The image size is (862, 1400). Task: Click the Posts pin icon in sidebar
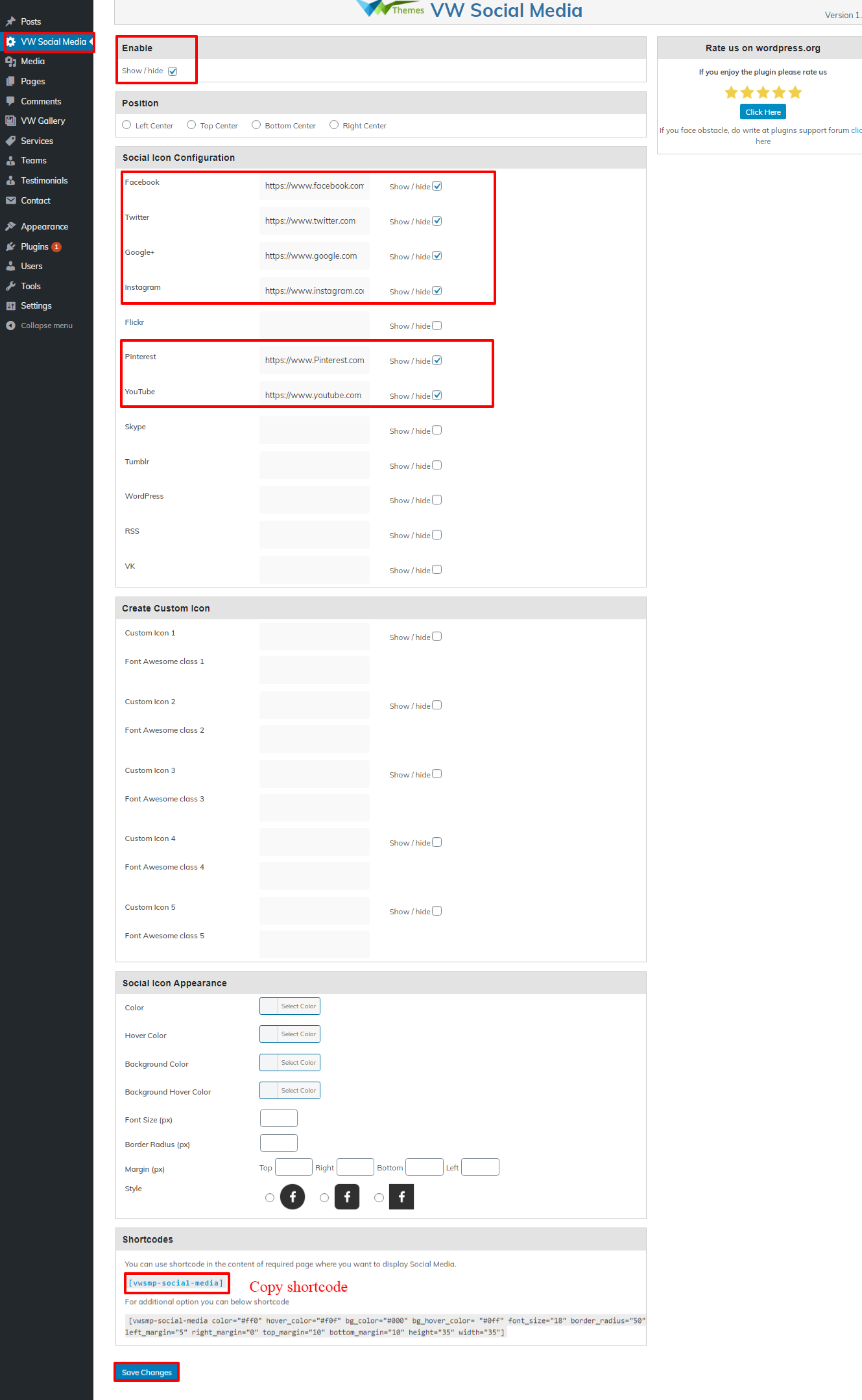point(10,21)
